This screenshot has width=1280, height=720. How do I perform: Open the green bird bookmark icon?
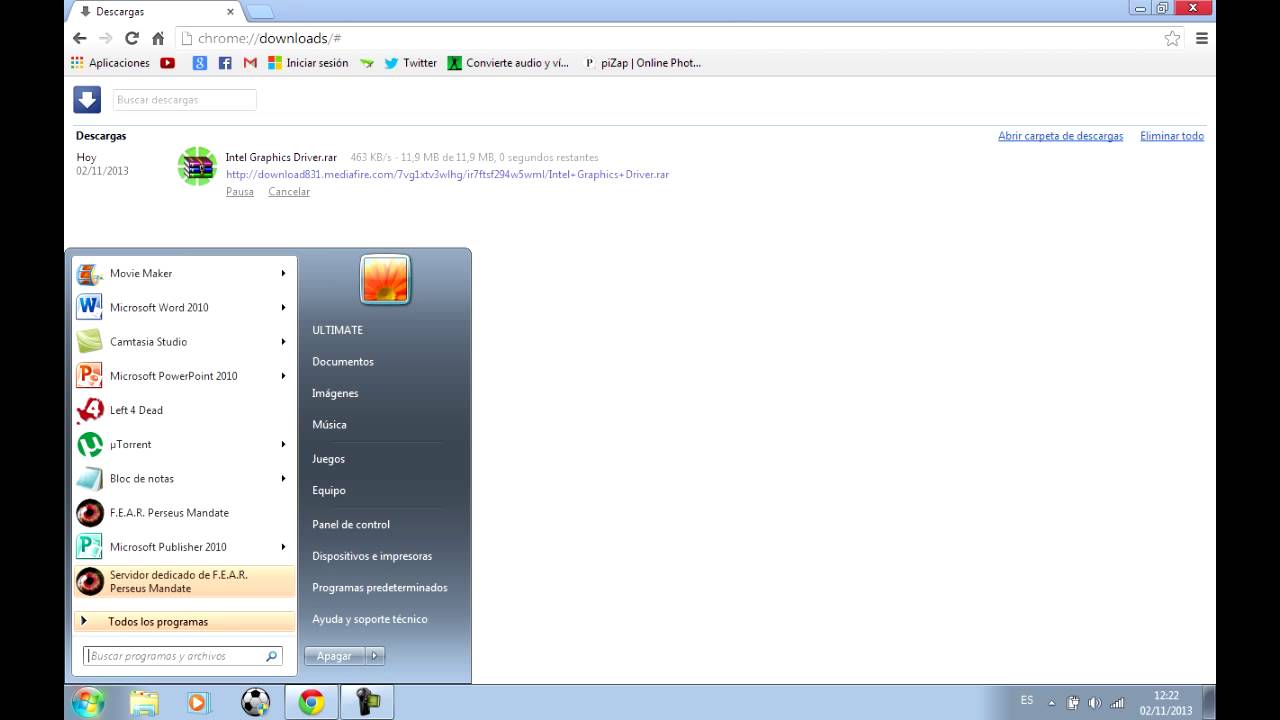367,63
